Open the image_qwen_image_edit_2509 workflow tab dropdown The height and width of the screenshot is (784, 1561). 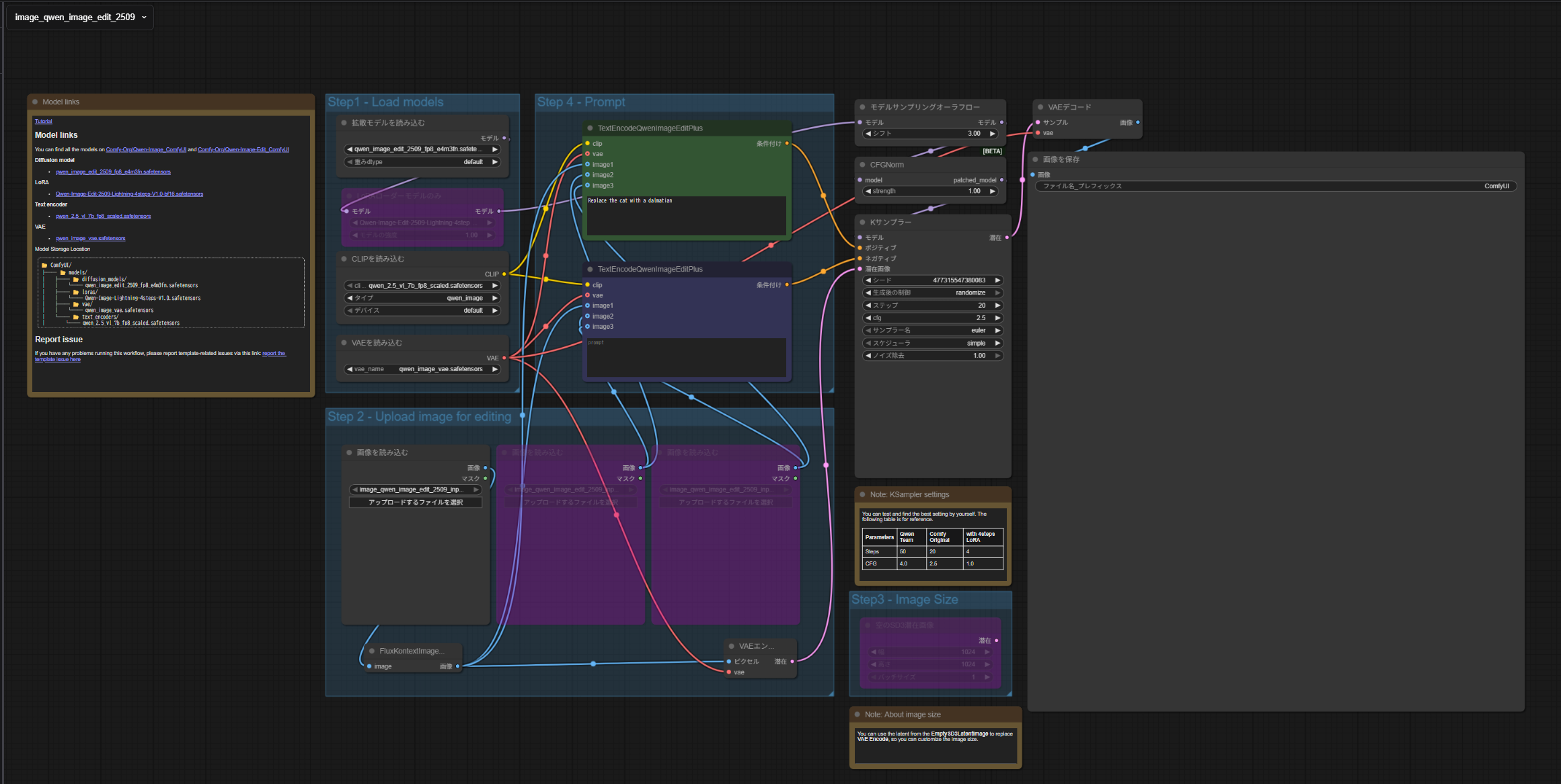pyautogui.click(x=144, y=17)
